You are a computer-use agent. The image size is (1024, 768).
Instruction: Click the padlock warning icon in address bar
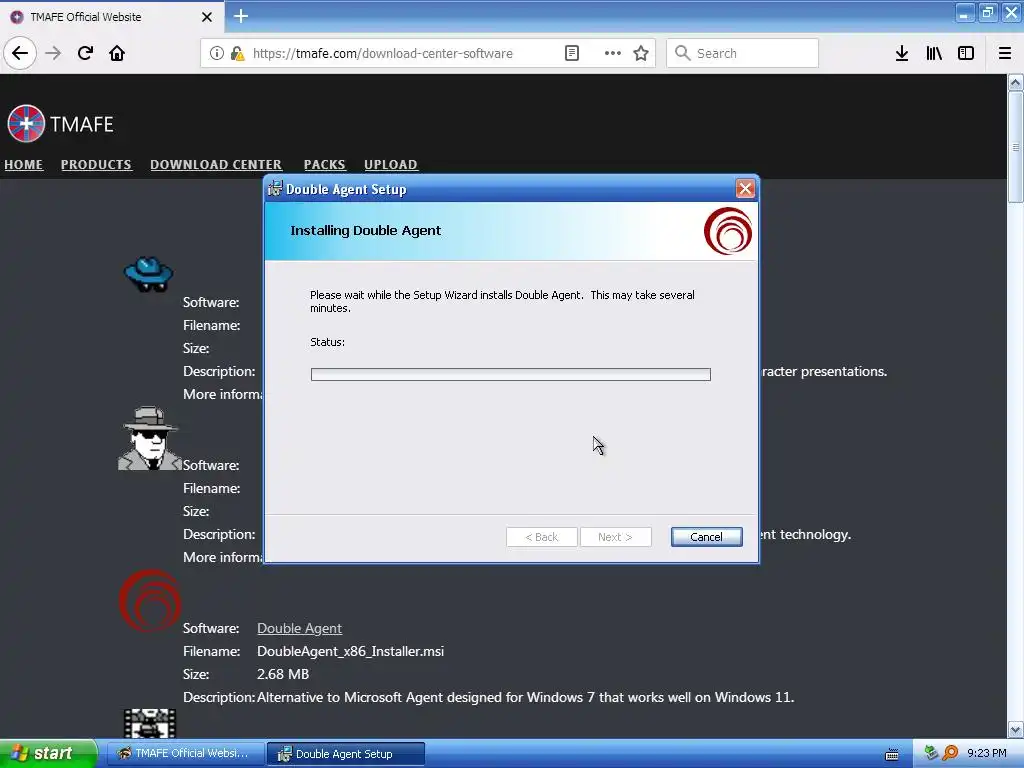[237, 53]
